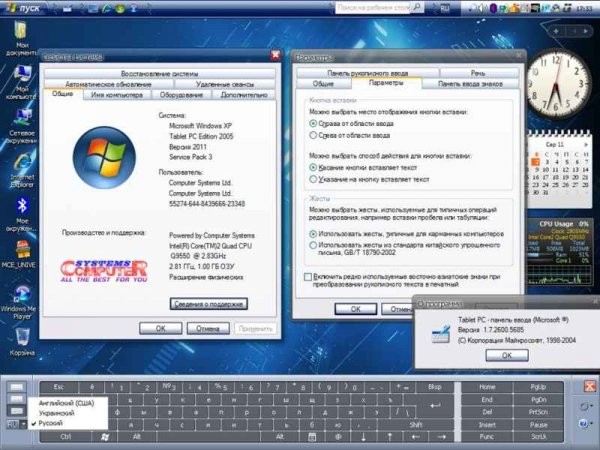Viewport: 600px width, 450px height.
Task: Open the Речь tab
Action: coord(478,73)
